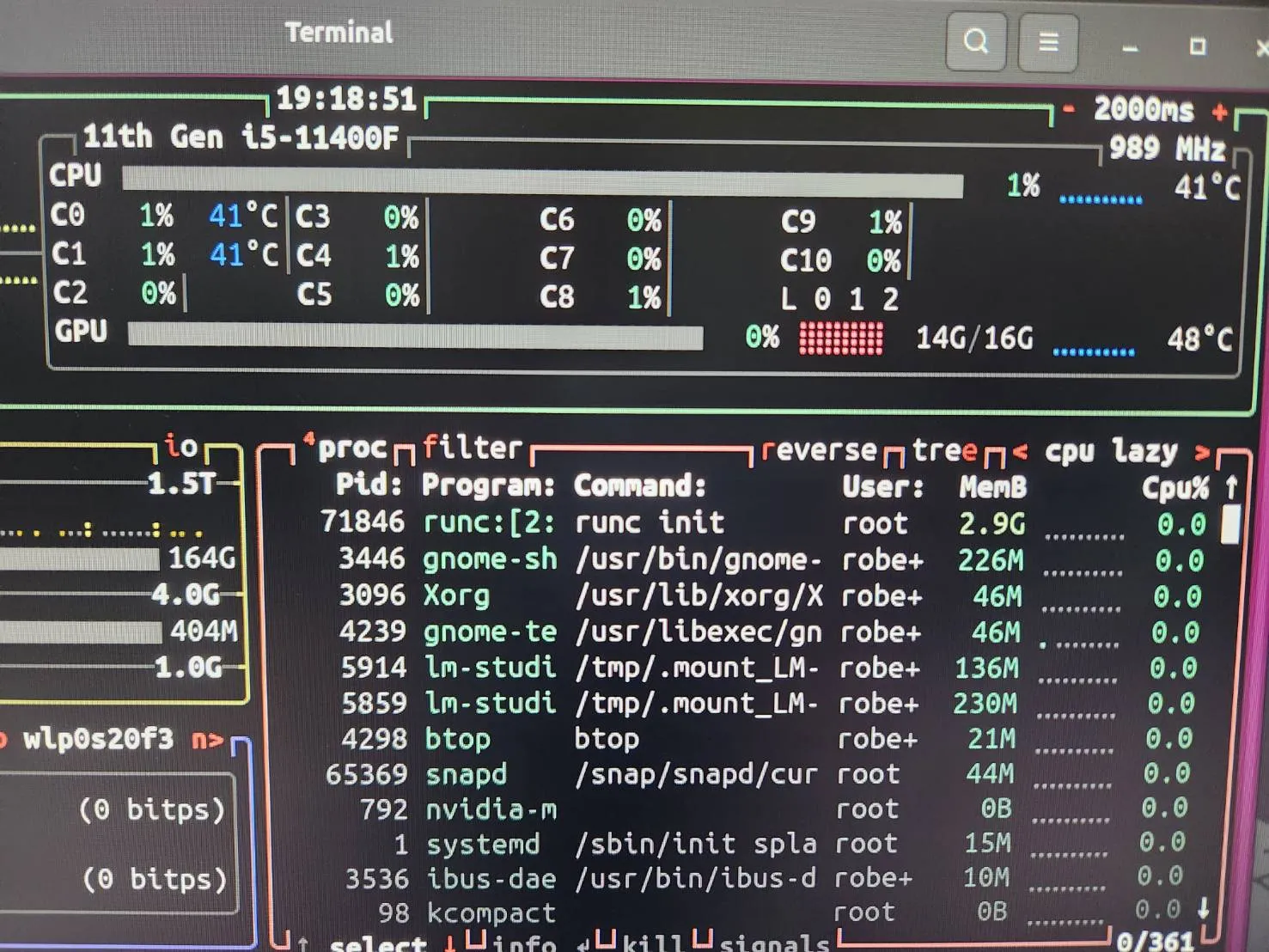The image size is (1269, 952).
Task: Click the 19:18:51 clock
Action: click(x=346, y=99)
